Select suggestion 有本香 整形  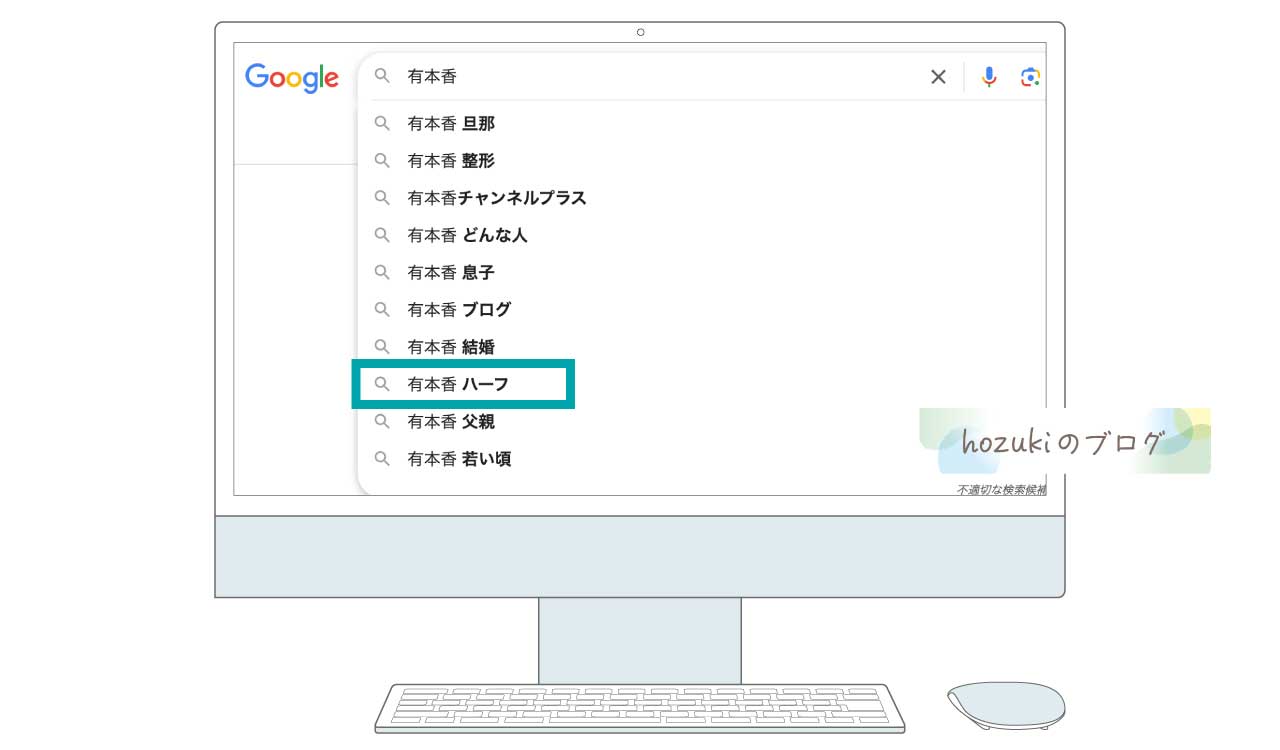[451, 160]
